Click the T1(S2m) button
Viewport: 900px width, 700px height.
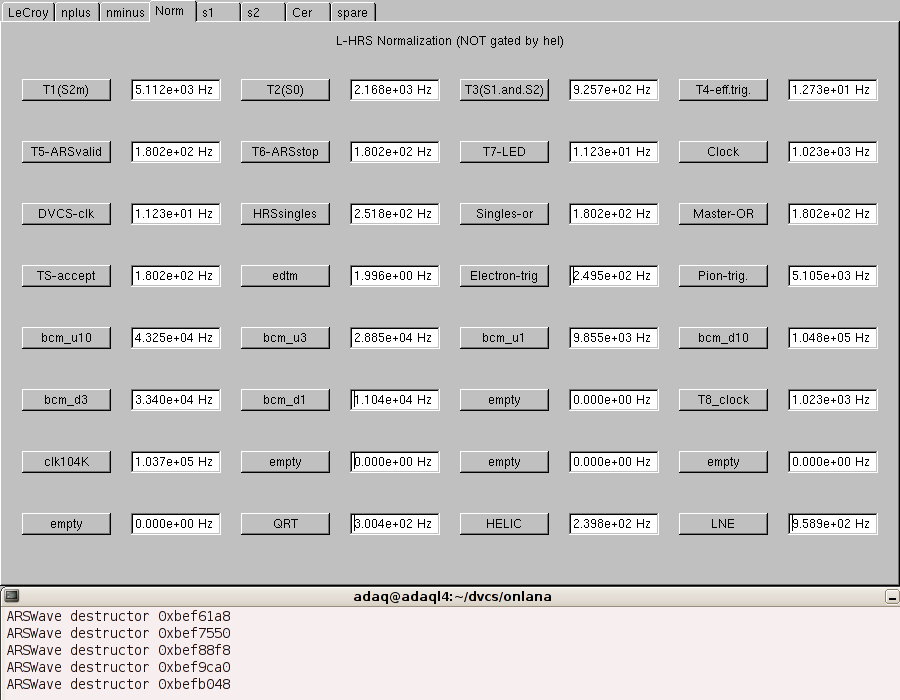66,90
